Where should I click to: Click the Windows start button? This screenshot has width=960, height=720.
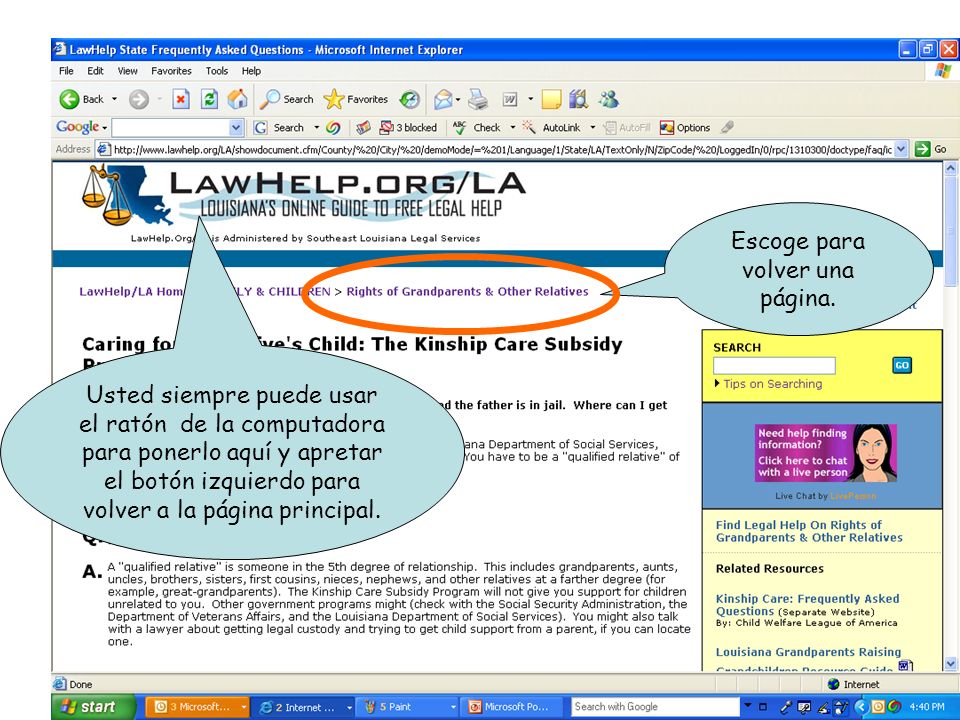pyautogui.click(x=94, y=707)
